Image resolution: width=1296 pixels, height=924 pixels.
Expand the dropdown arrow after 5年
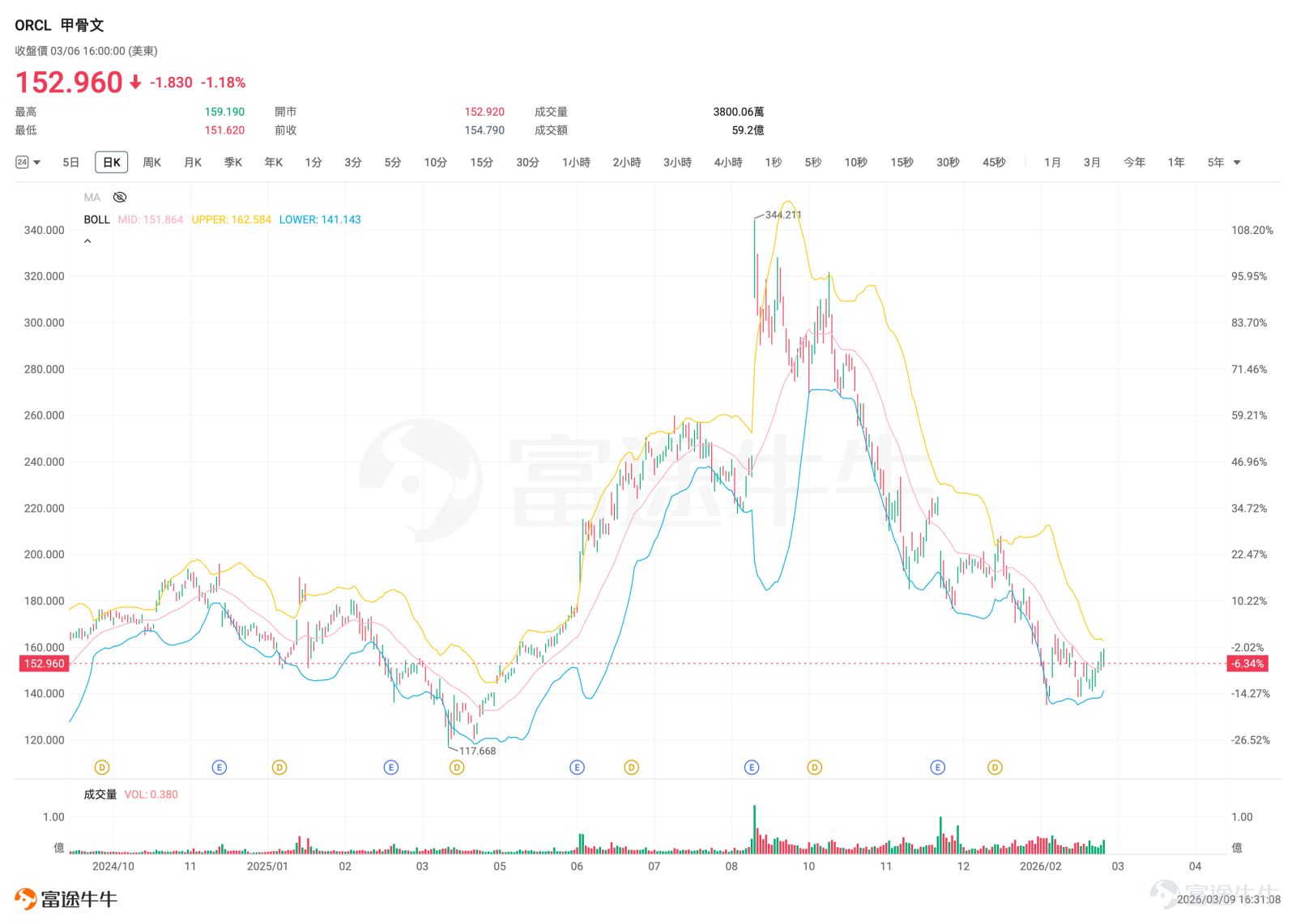tap(1237, 163)
